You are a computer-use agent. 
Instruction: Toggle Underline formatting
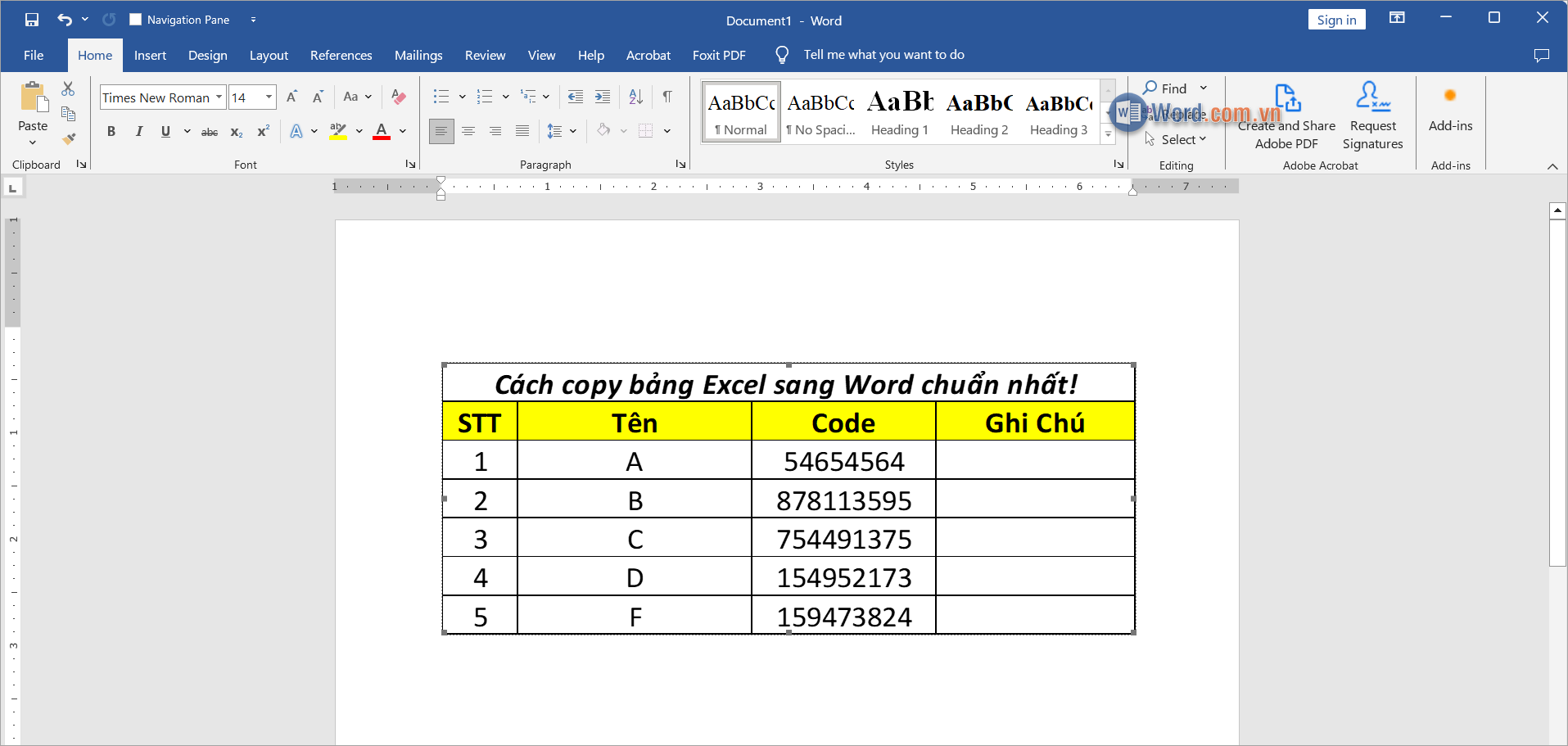click(165, 132)
